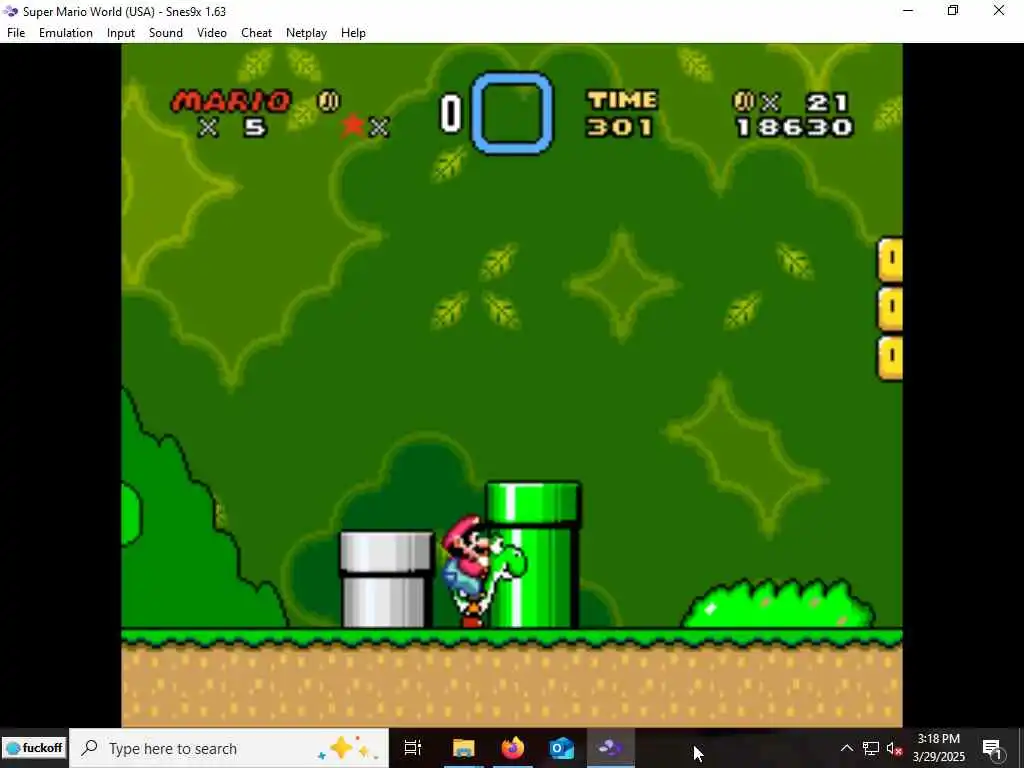Open the Netplay menu
This screenshot has width=1024, height=768.
click(306, 33)
